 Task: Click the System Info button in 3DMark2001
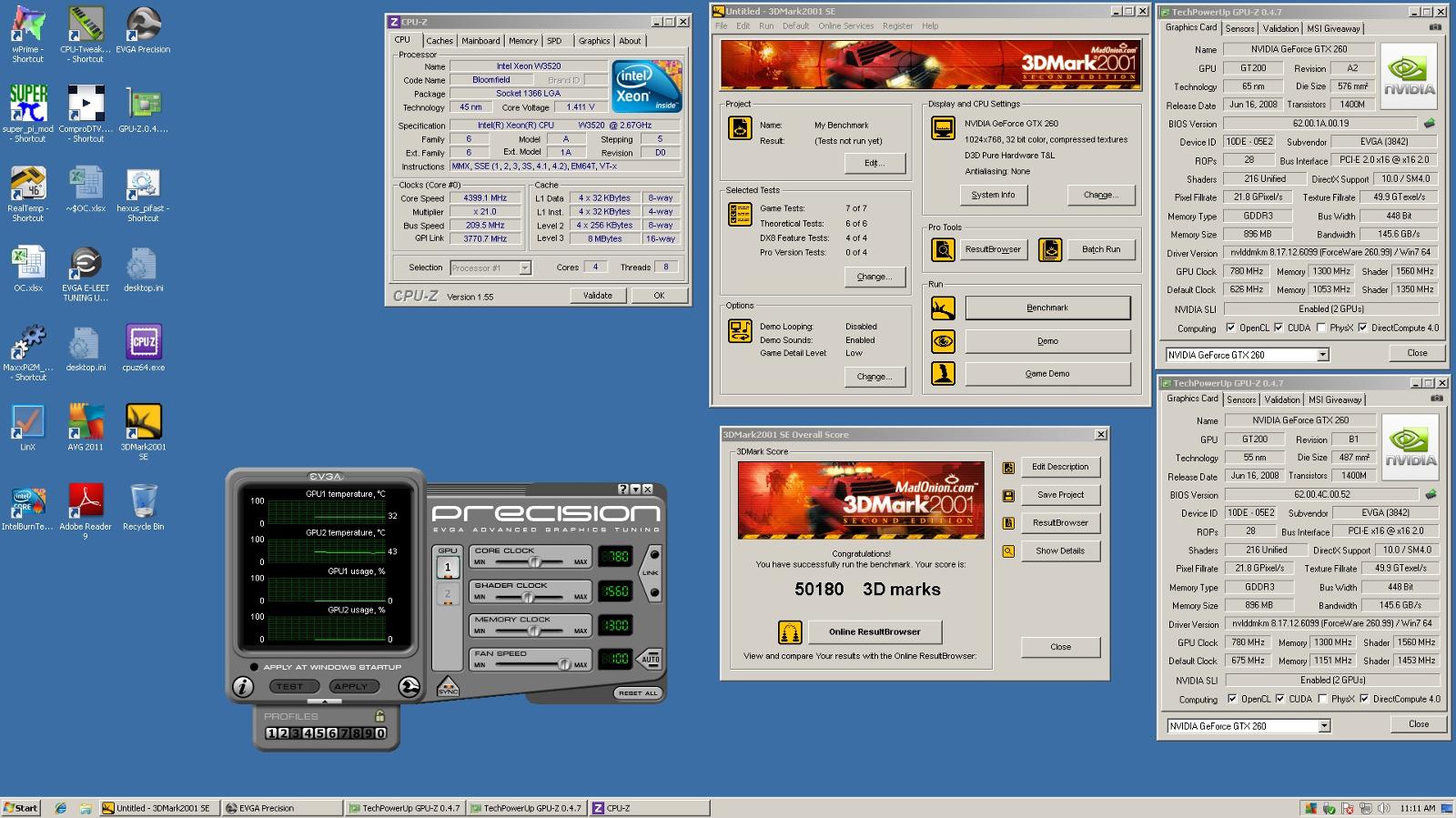point(993,195)
